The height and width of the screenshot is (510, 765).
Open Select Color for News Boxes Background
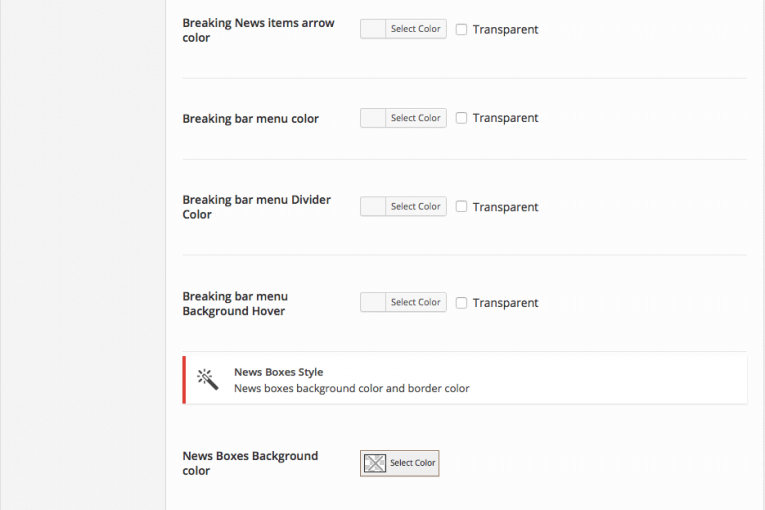tap(412, 463)
